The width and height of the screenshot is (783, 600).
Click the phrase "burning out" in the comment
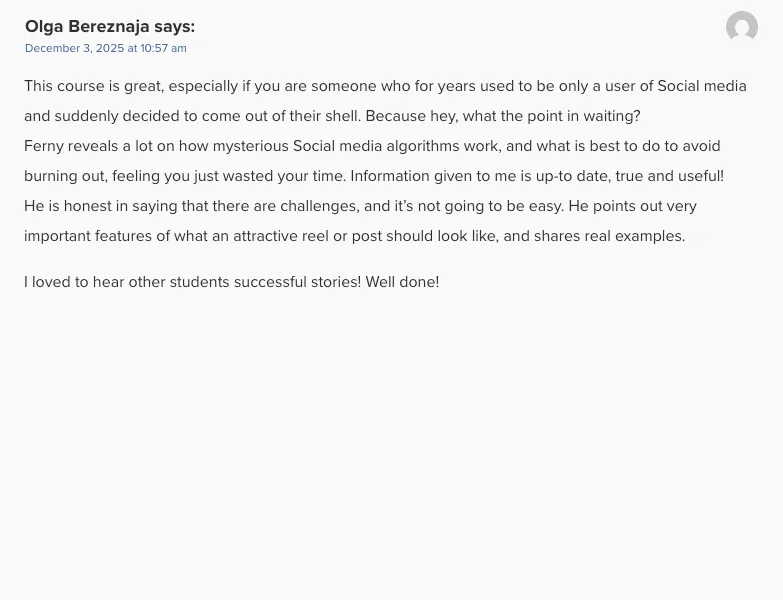pyautogui.click(x=65, y=176)
